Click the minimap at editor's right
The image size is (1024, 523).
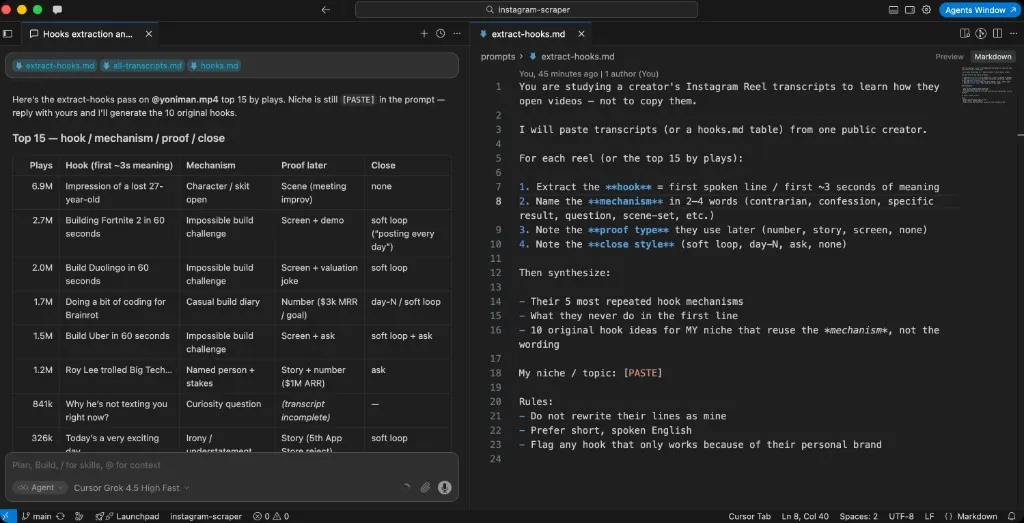click(987, 85)
